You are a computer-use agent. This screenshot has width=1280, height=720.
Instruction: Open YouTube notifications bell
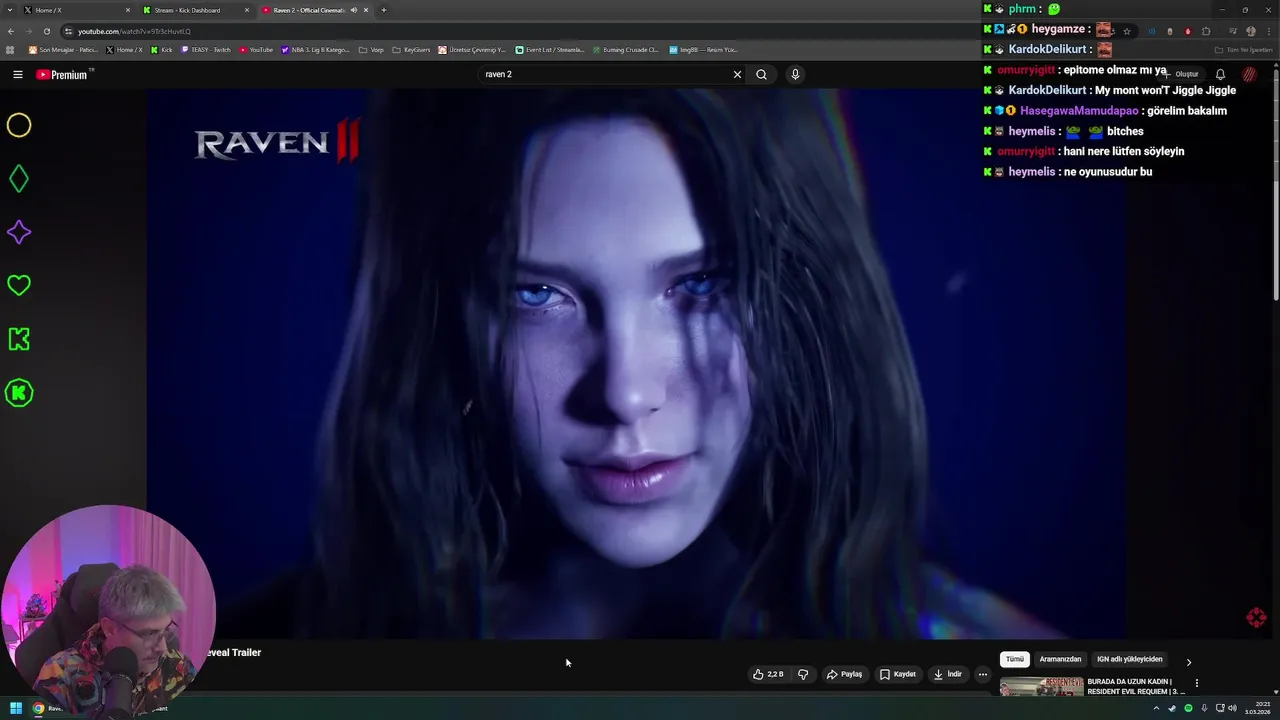[x=1220, y=74]
